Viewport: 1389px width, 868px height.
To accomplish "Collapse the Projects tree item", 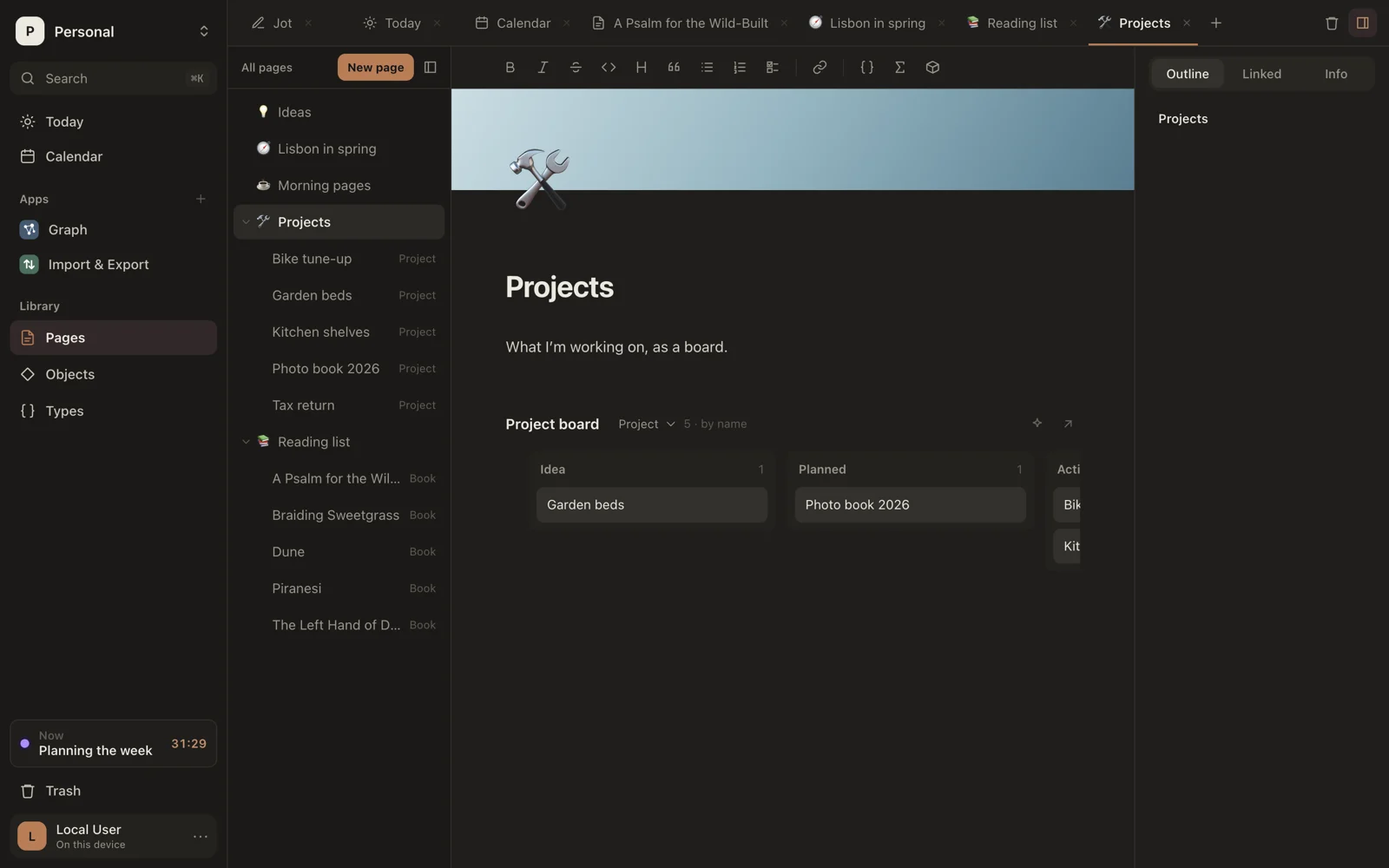I will pyautogui.click(x=246, y=222).
